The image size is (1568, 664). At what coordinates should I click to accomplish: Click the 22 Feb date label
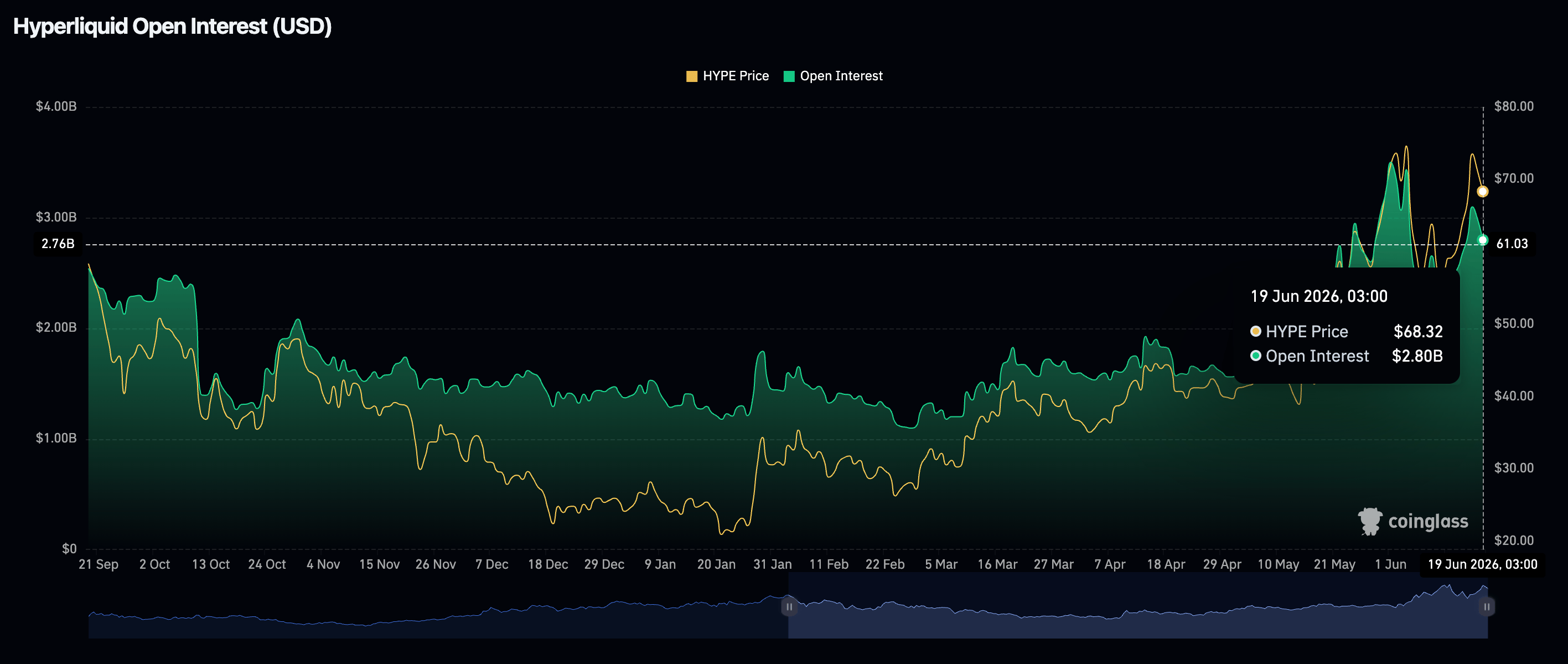click(885, 565)
